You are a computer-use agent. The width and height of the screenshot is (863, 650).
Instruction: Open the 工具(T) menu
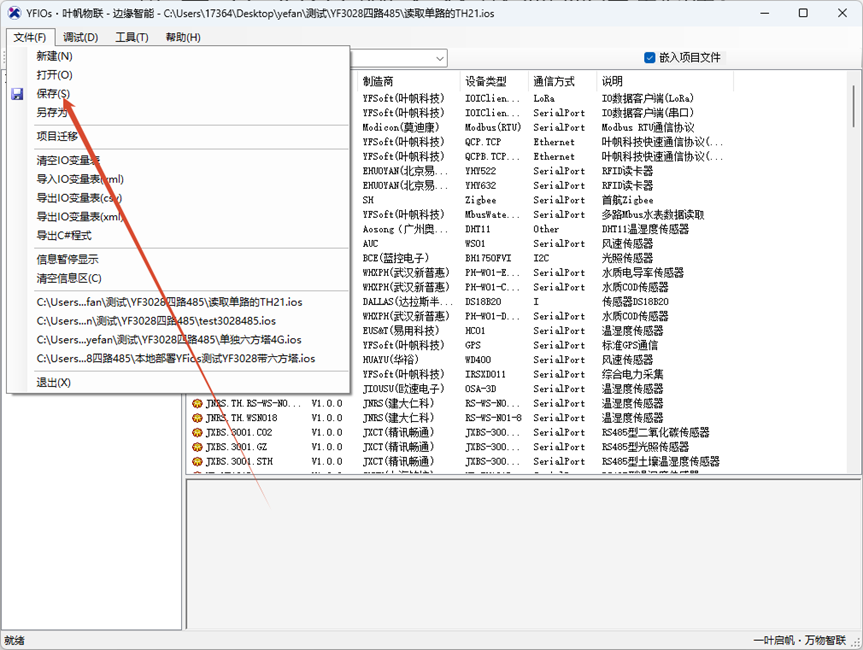132,37
